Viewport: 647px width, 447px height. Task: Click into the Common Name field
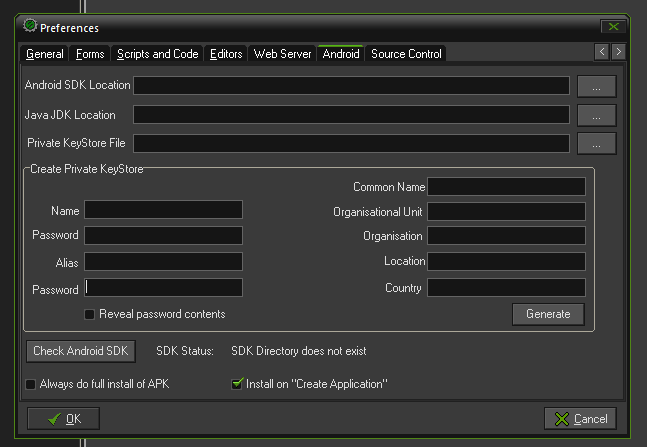coord(506,187)
